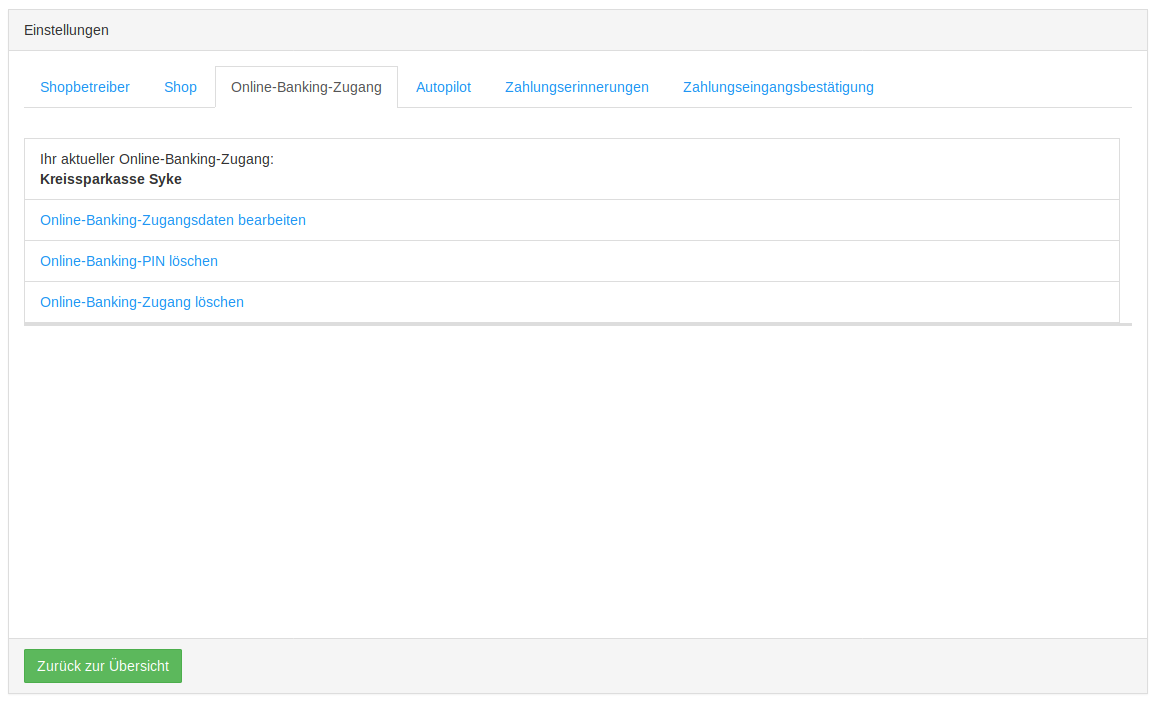Open the Zahlungserinnerungen tab
The height and width of the screenshot is (712, 1165).
pos(576,87)
